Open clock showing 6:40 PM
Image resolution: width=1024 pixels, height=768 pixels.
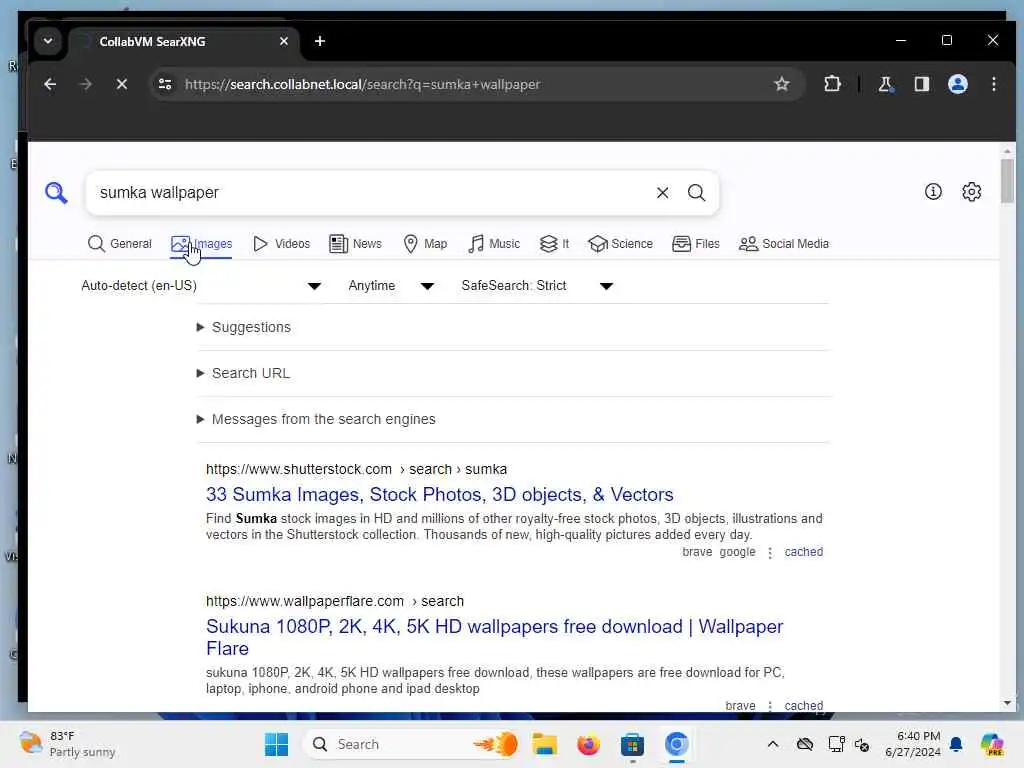point(913,744)
